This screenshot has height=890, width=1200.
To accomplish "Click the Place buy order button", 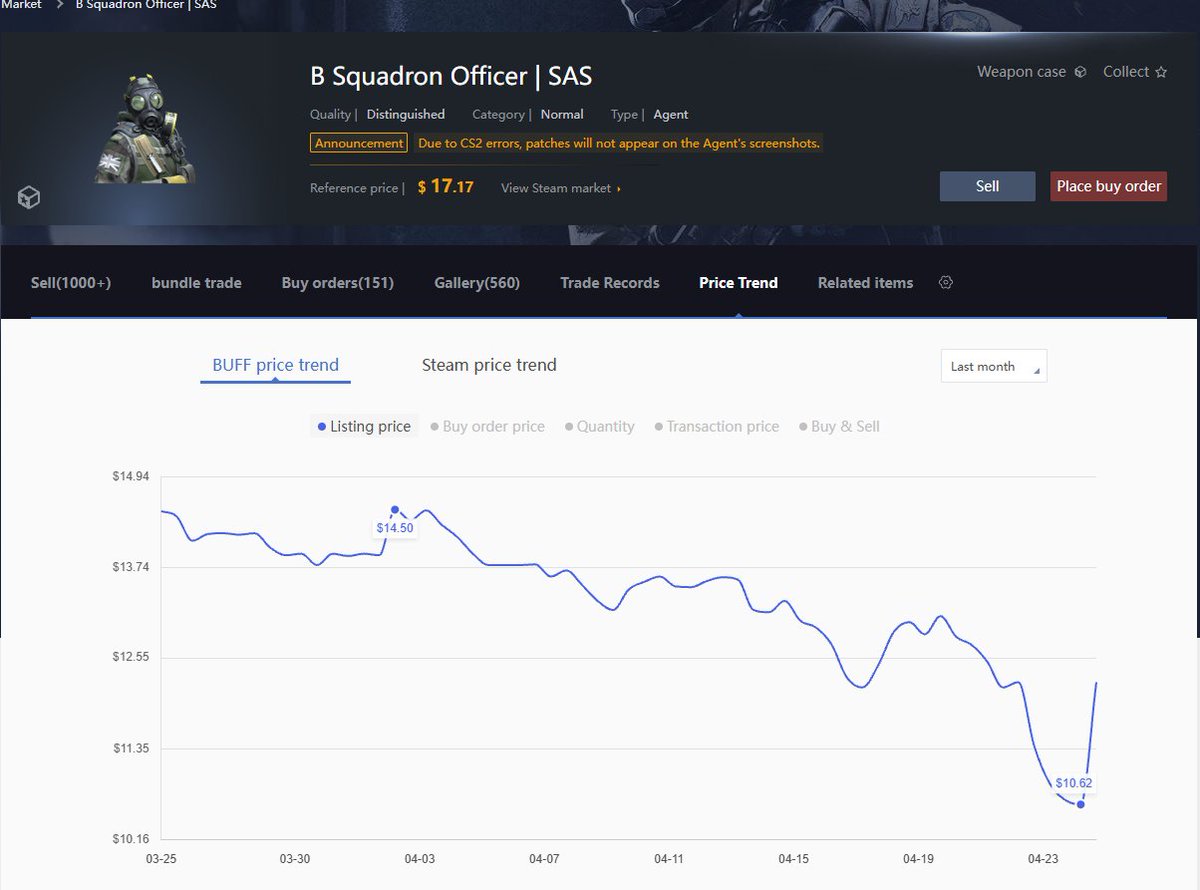I will pos(1108,186).
